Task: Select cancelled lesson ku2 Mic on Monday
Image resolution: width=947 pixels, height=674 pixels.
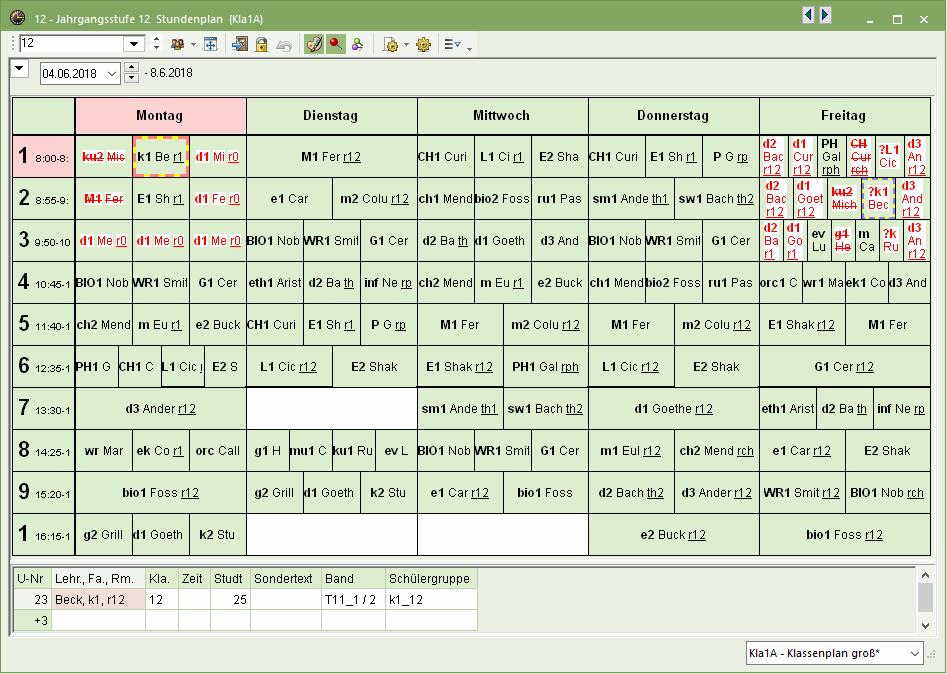Action: click(x=103, y=156)
